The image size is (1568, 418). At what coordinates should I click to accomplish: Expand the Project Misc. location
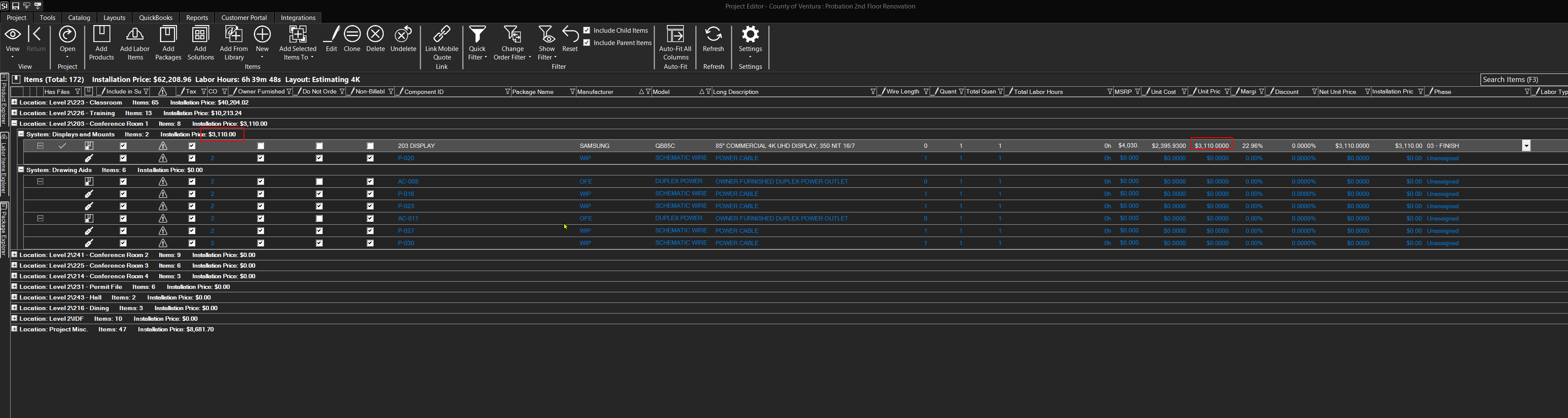(14, 328)
